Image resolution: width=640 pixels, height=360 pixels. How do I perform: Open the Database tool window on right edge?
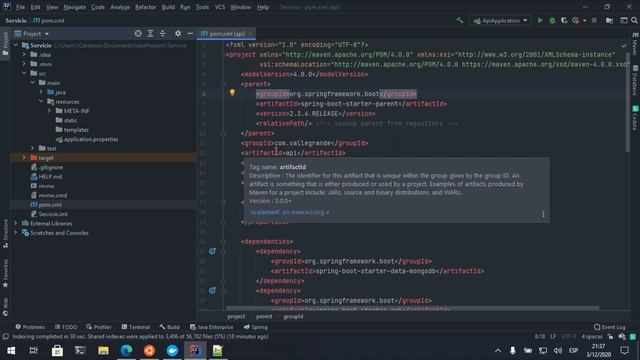tap(635, 80)
